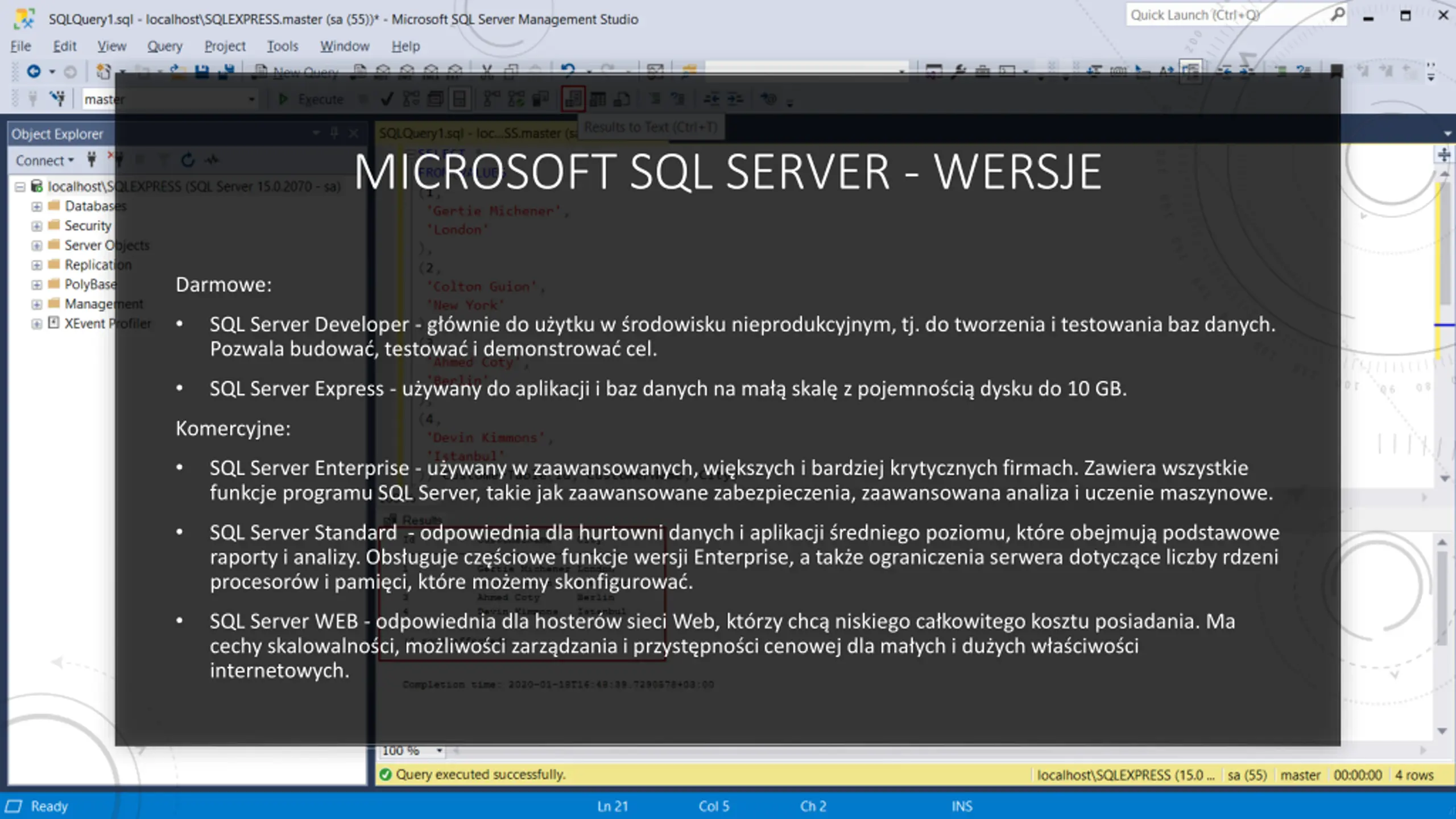Image resolution: width=1456 pixels, height=819 pixels.
Task: Open the Tools menu
Action: [x=283, y=46]
